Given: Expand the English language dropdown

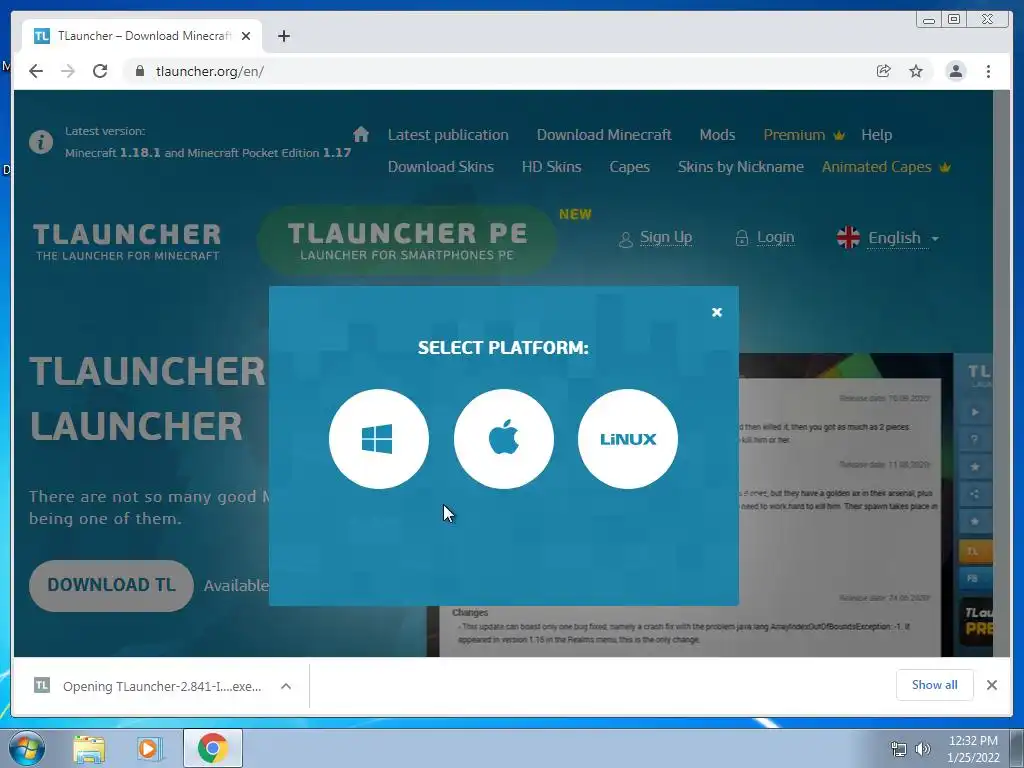Looking at the screenshot, I should pos(903,238).
